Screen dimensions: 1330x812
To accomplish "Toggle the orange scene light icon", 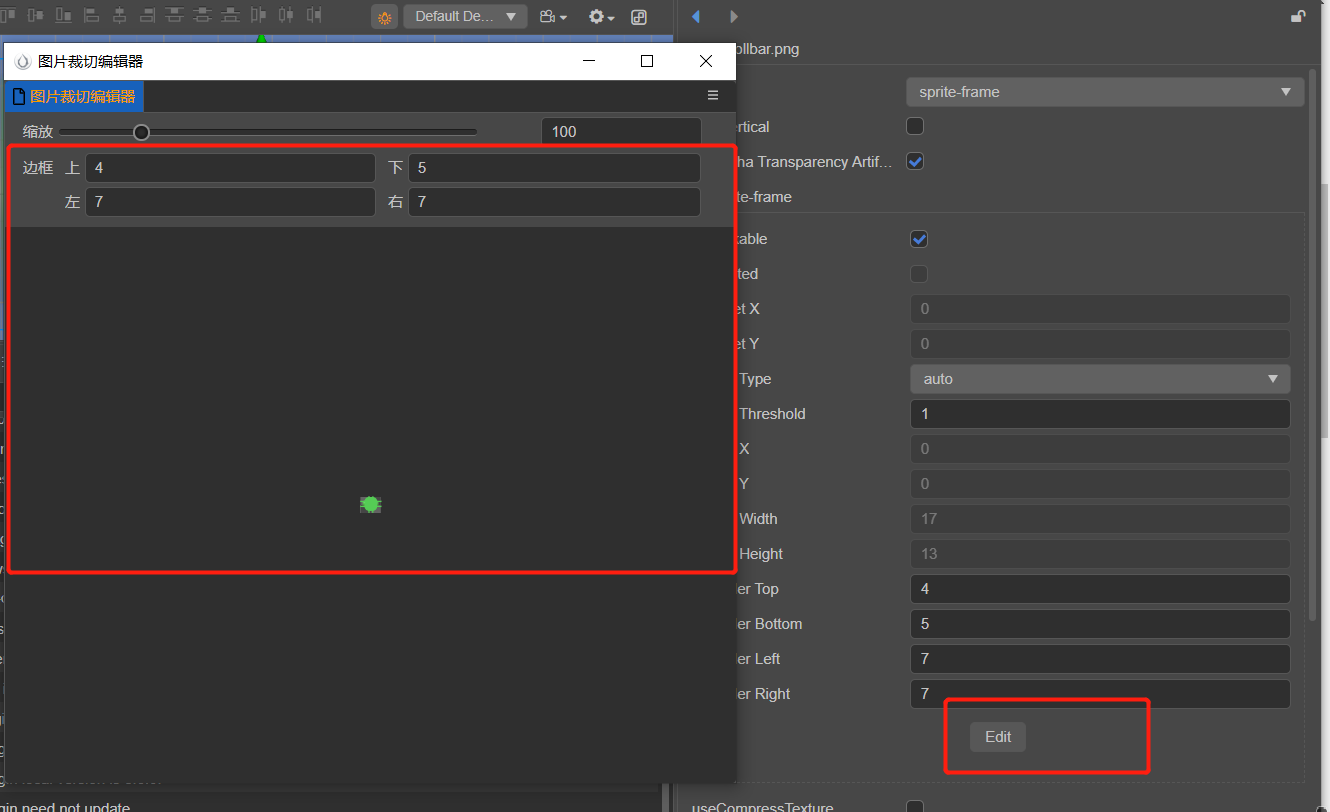I will point(384,17).
